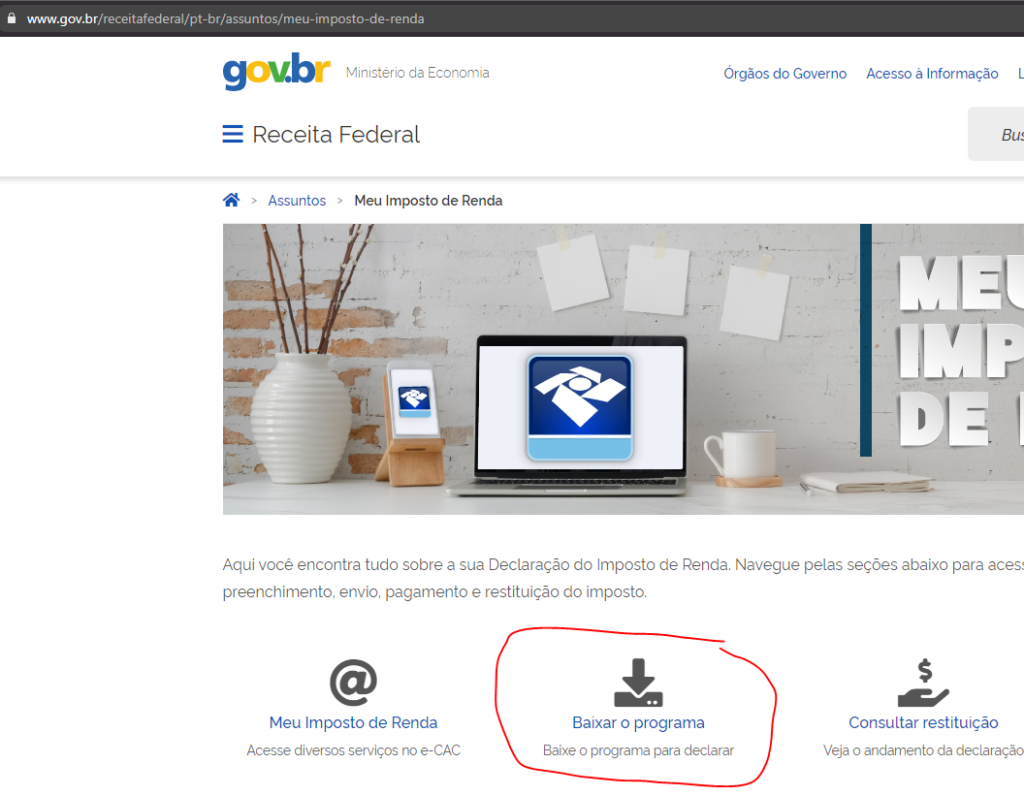Click the @ icon above Meu Imposto de Renda
This screenshot has height=796, width=1024.
(353, 683)
